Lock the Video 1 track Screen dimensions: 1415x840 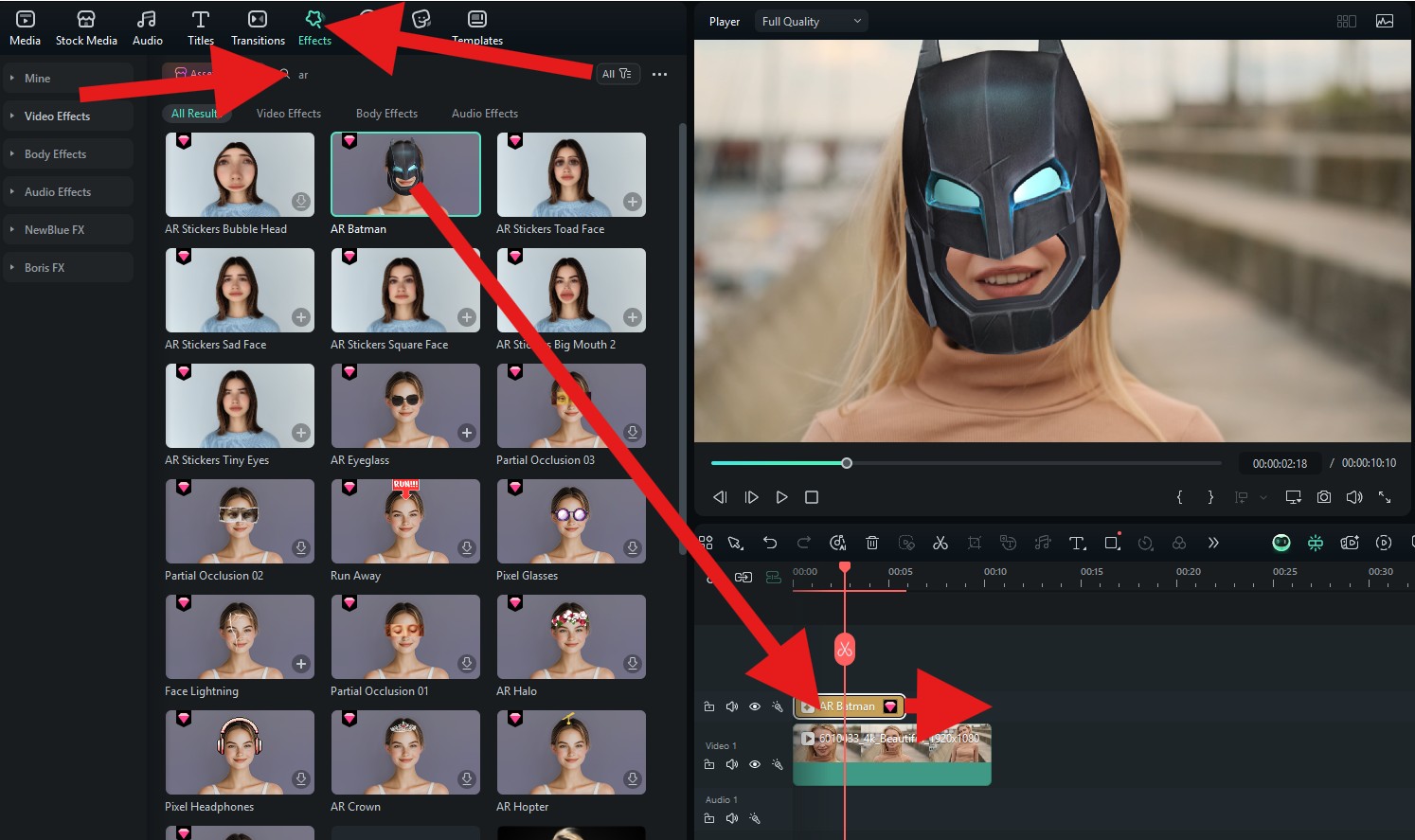pyautogui.click(x=709, y=764)
